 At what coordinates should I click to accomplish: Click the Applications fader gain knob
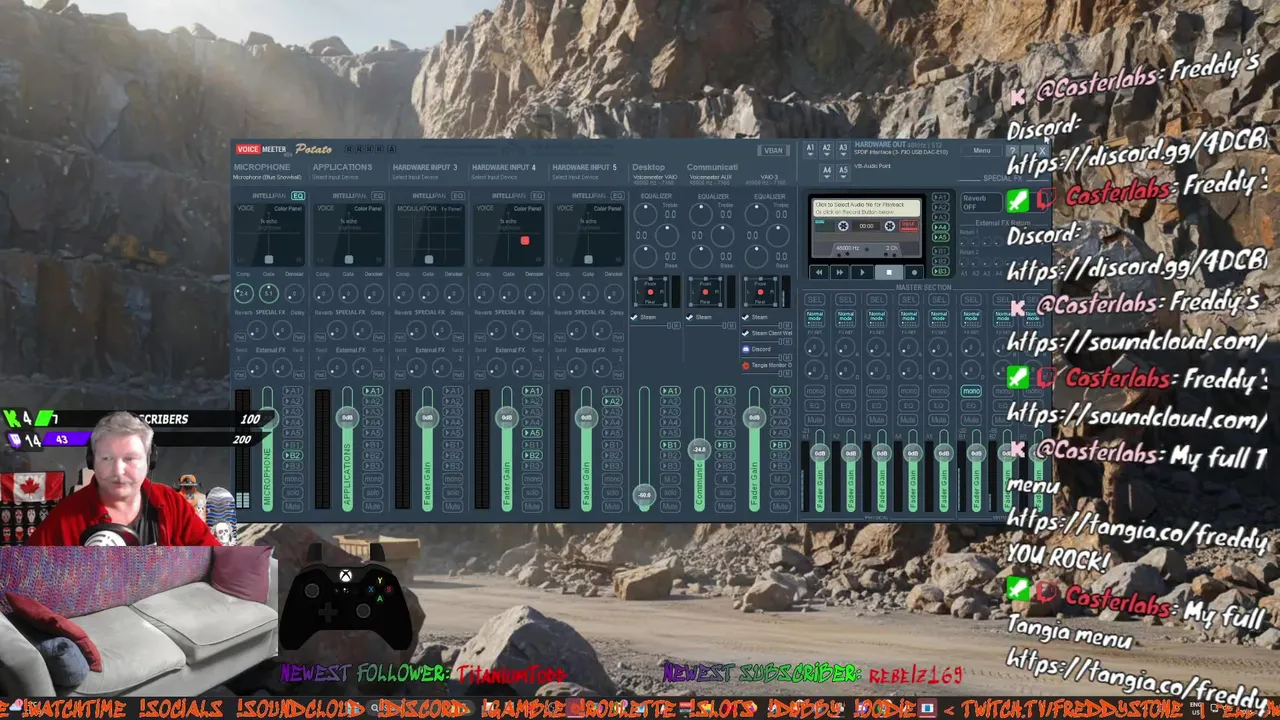[347, 417]
